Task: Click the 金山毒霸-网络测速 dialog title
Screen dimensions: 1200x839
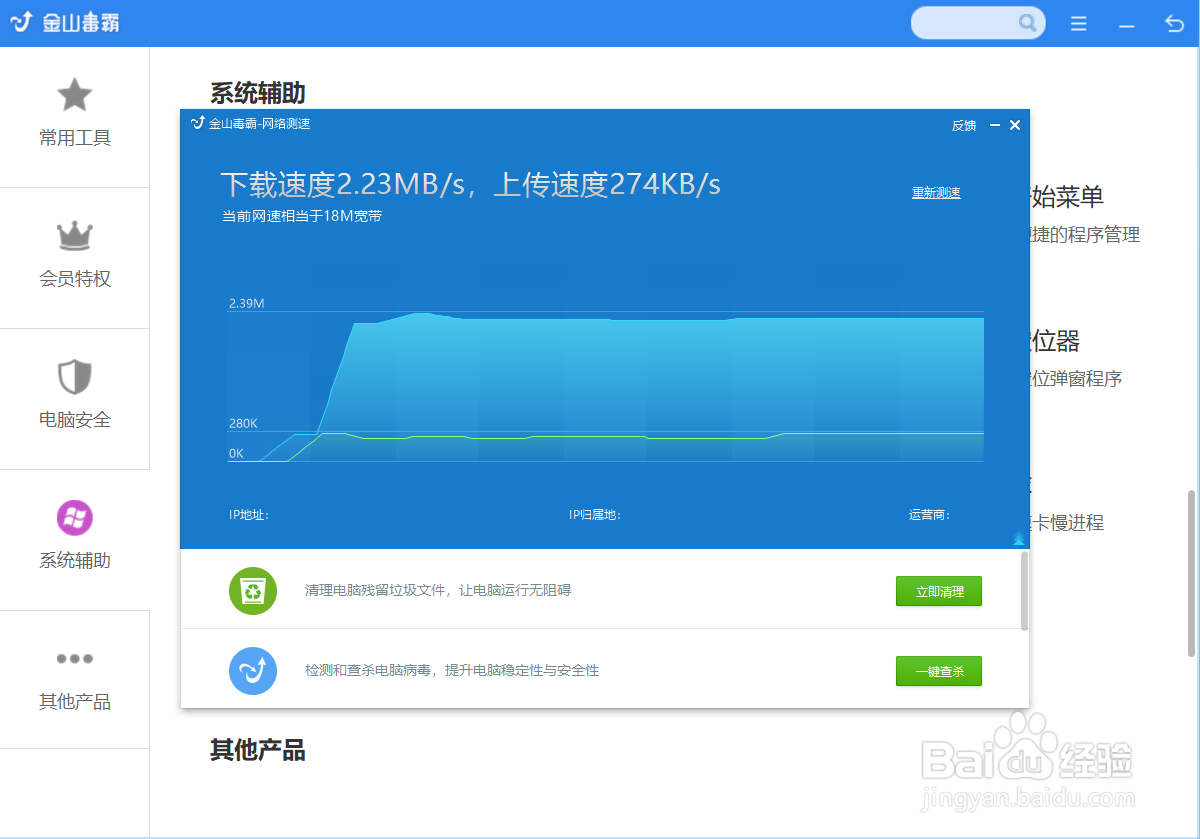Action: tap(260, 124)
